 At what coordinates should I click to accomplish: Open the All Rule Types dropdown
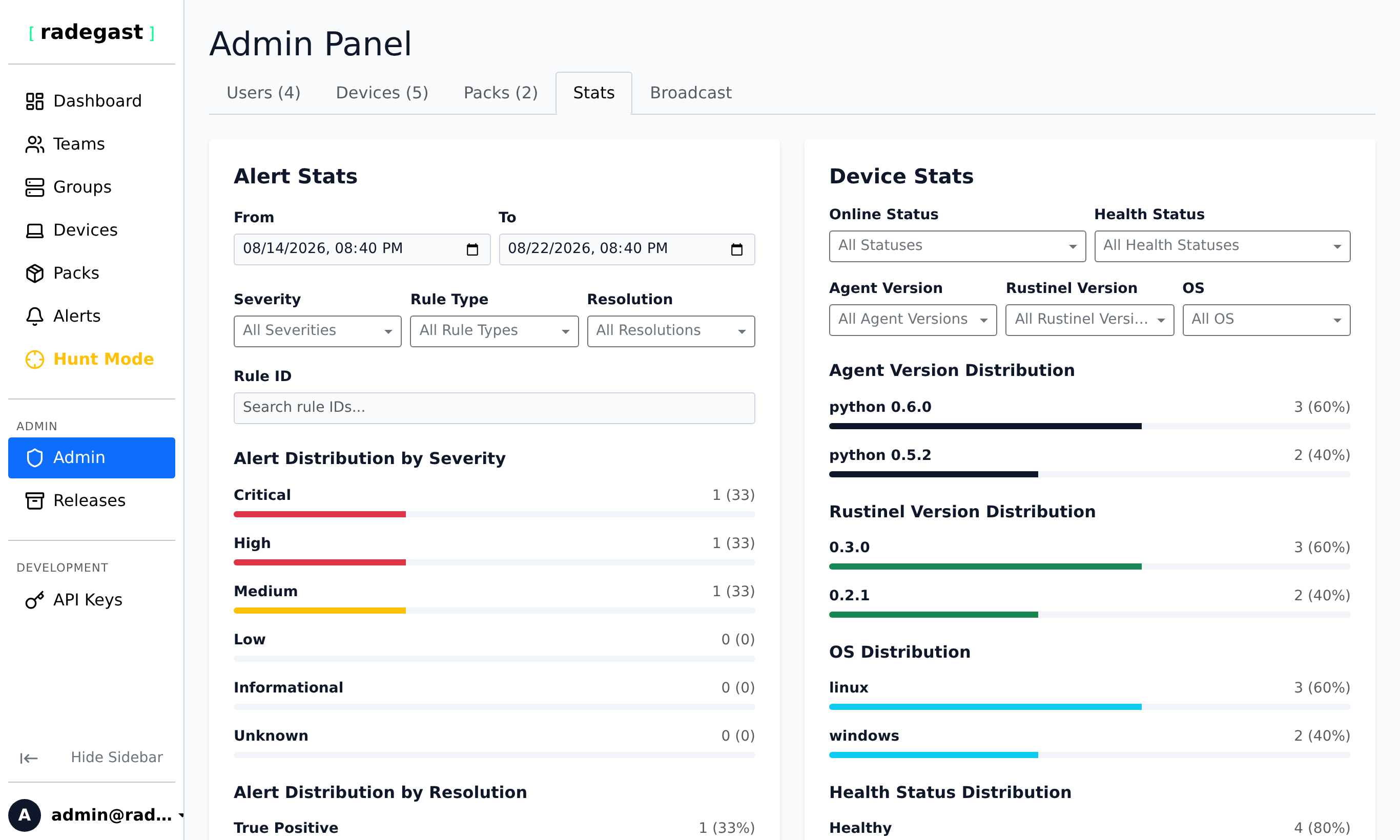click(x=495, y=331)
